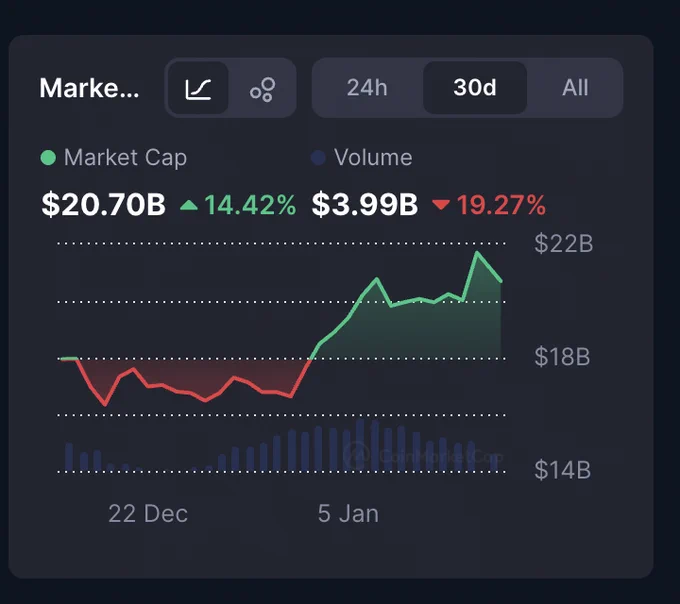The image size is (680, 604).
Task: Toggle the Market Cap legend series
Action: [x=114, y=157]
